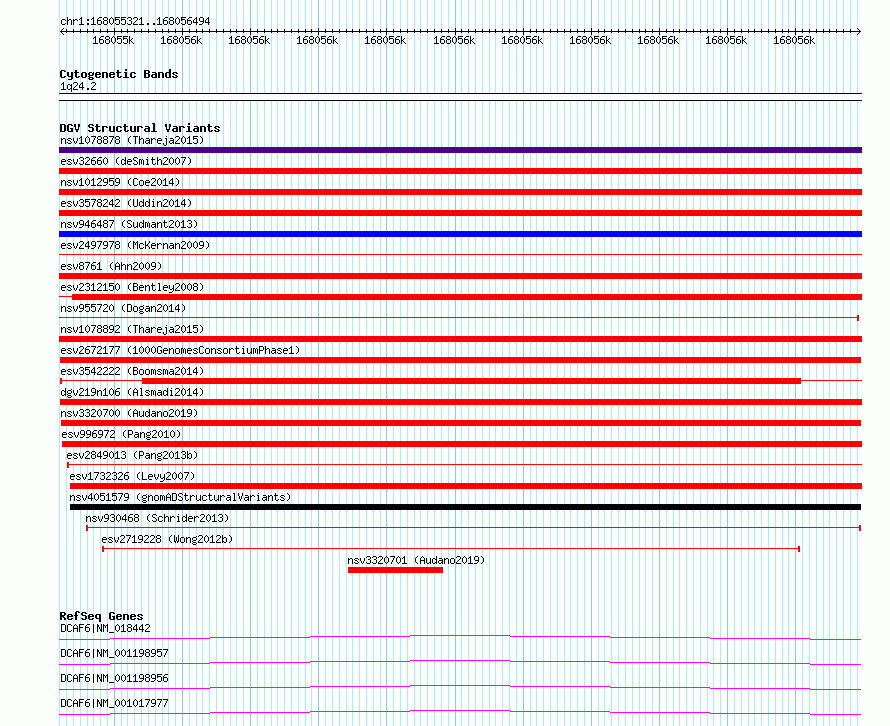Click the DGV Structural Variants track title
Screen dimensions: 890x726
140,128
